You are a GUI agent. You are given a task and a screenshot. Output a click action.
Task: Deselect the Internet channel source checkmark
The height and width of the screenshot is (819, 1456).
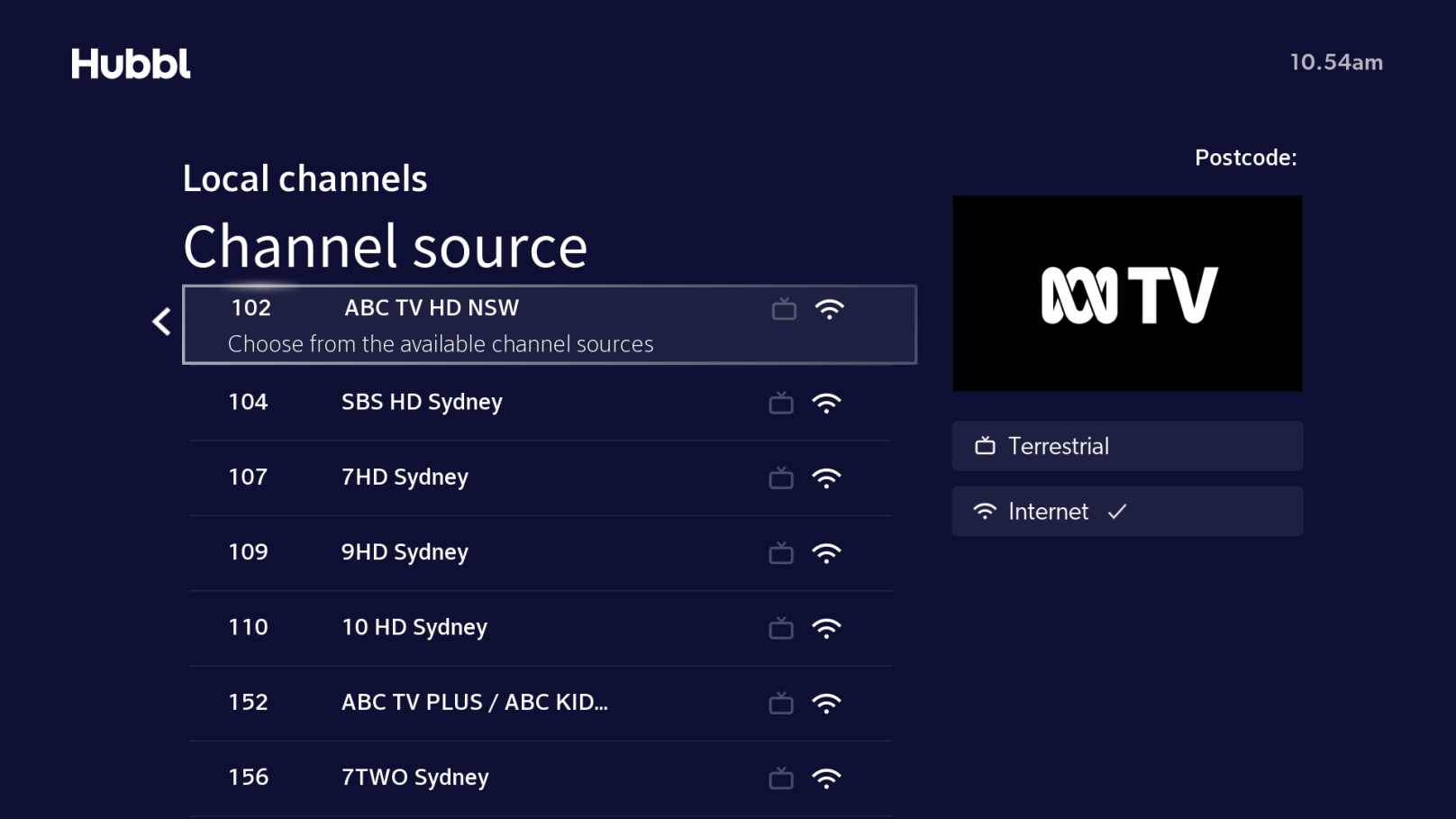[x=1117, y=511]
